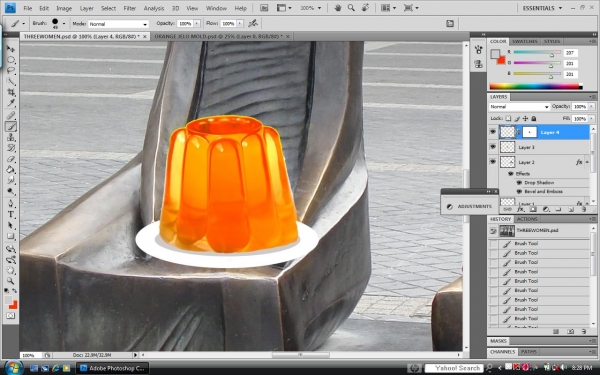
Task: Select the Crop tool
Action: [x=11, y=92]
